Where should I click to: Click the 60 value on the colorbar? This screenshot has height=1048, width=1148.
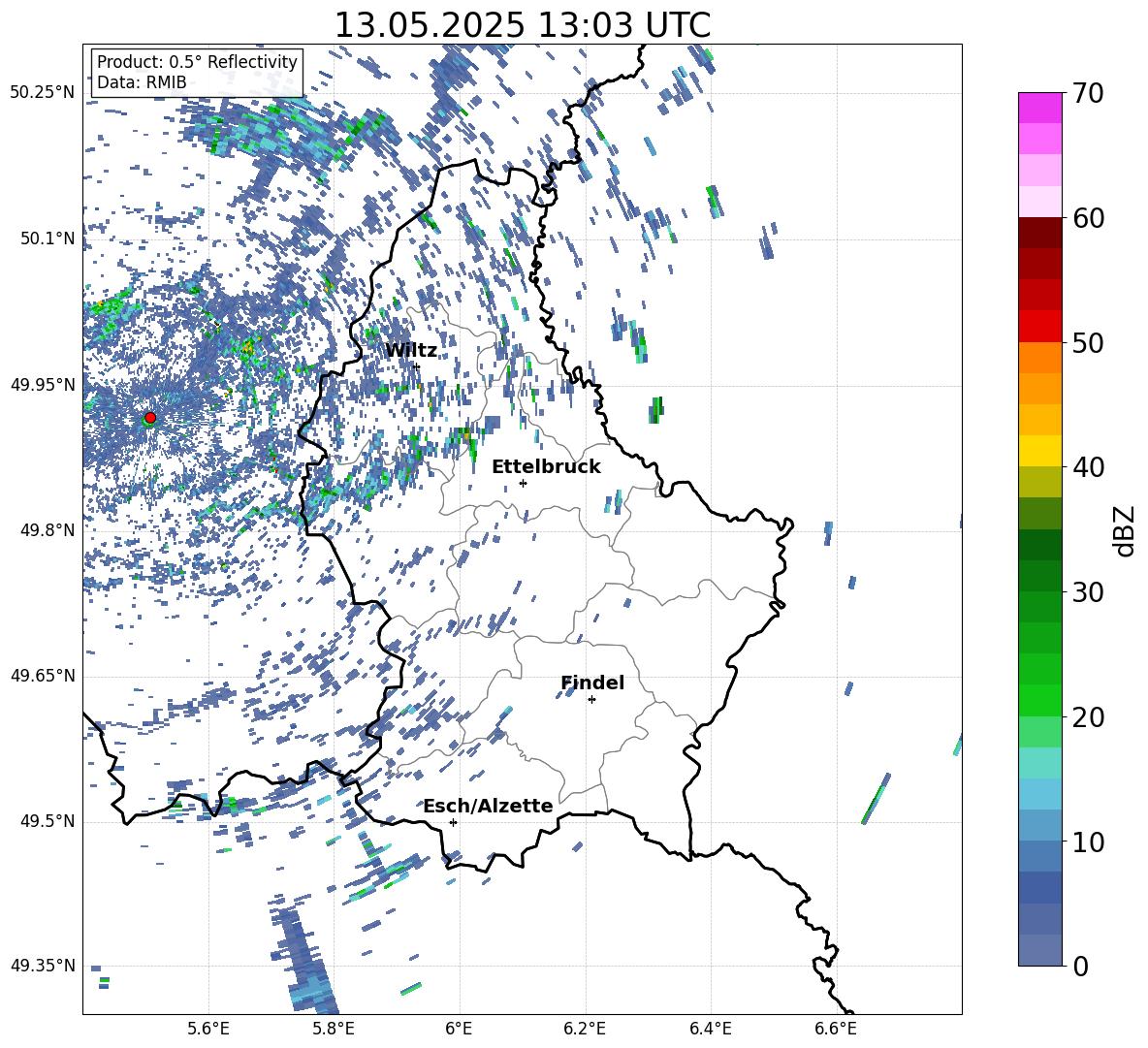[1089, 218]
